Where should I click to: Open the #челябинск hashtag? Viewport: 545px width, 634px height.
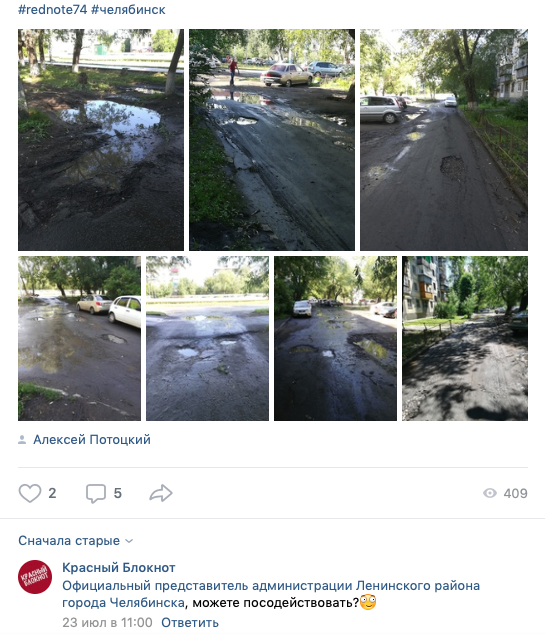click(x=128, y=9)
